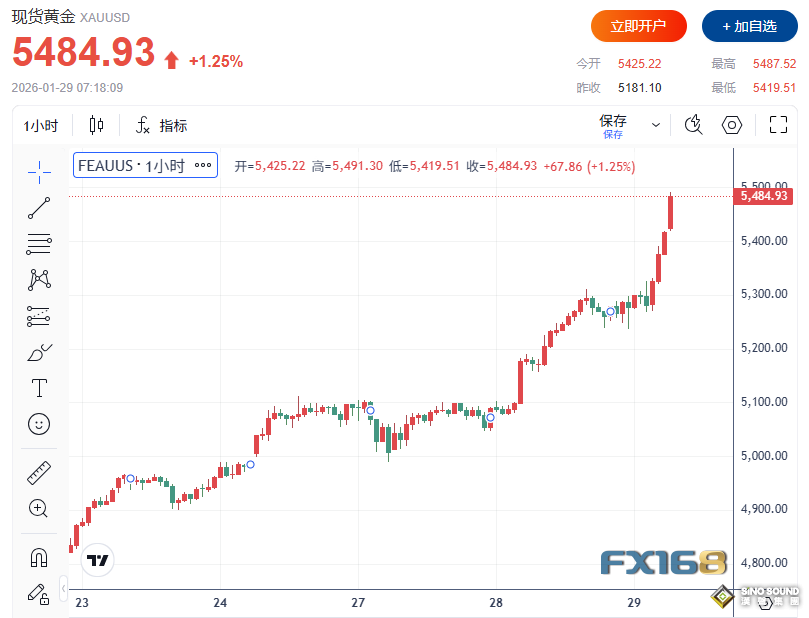This screenshot has width=809, height=618.
Task: Toggle fullscreen mode for the chart
Action: (x=778, y=125)
